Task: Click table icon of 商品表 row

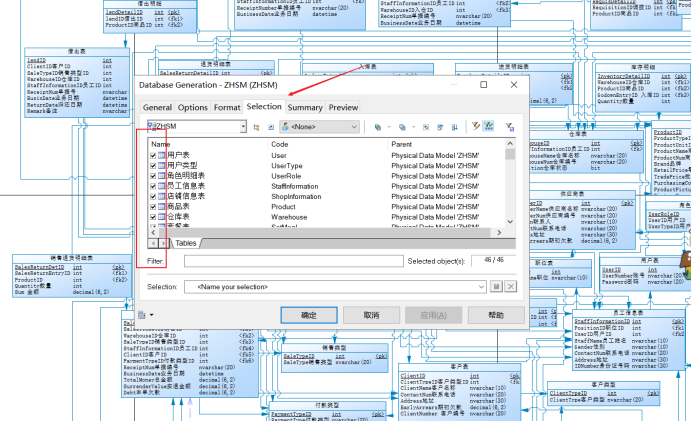Action: 162,207
